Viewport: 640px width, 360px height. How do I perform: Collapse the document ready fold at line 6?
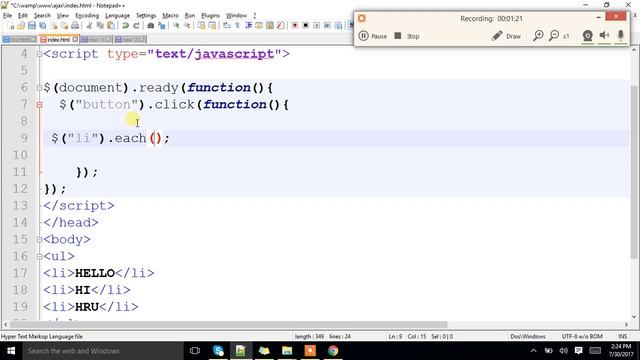39,87
